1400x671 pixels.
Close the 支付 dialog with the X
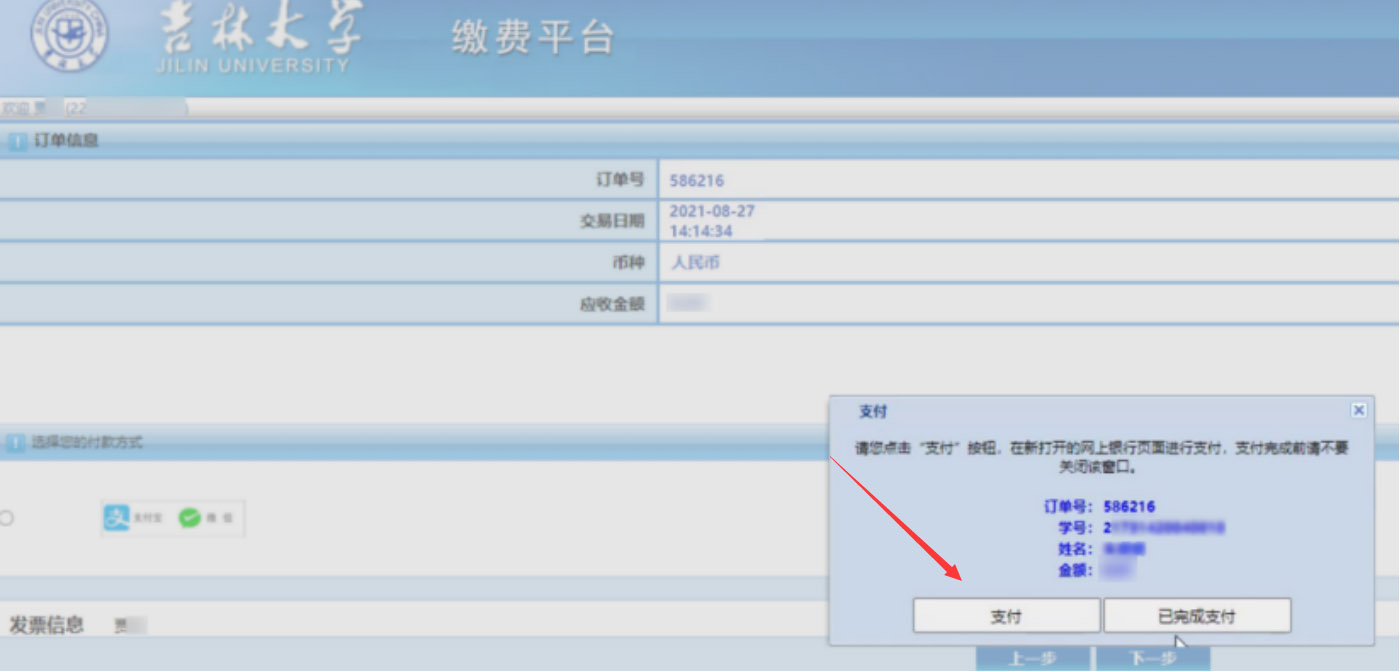pos(1358,410)
